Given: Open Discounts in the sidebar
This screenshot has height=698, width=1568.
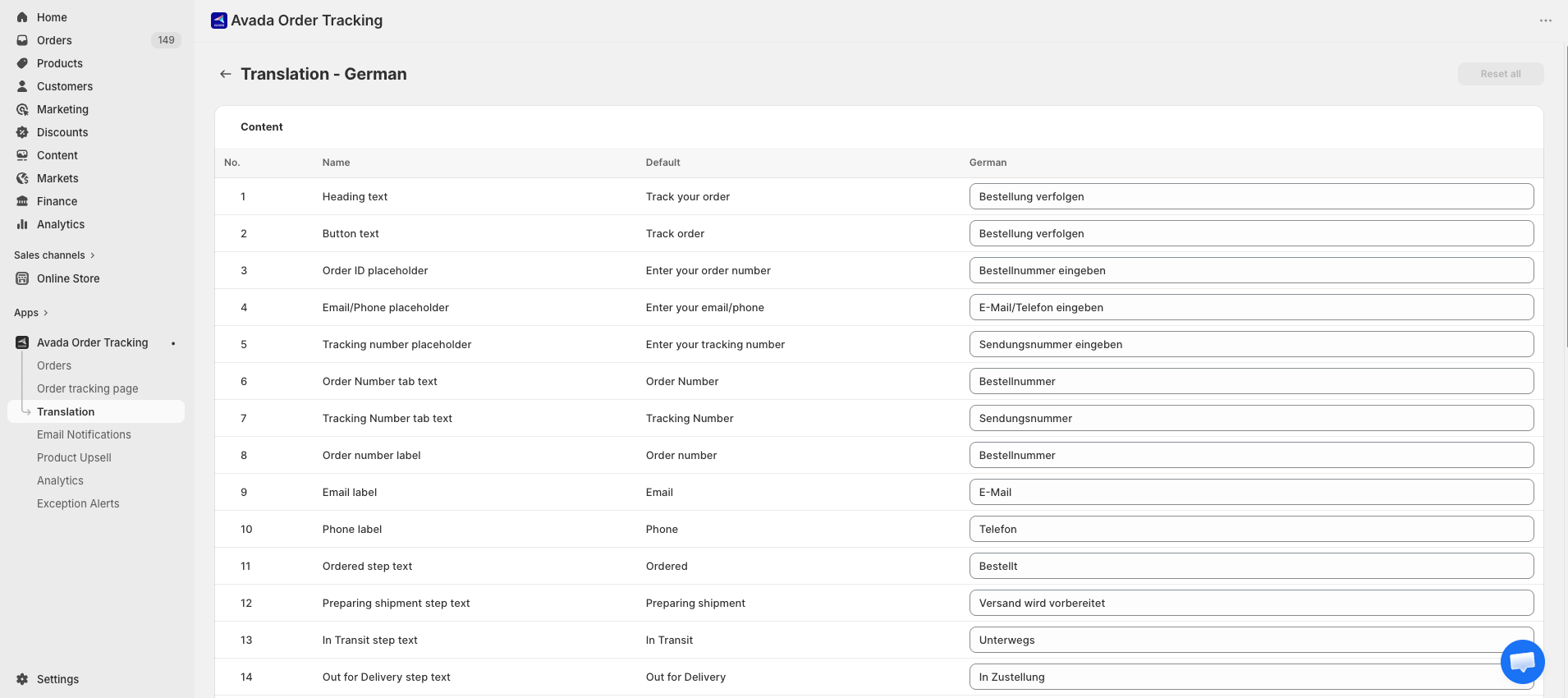Looking at the screenshot, I should pos(62,132).
